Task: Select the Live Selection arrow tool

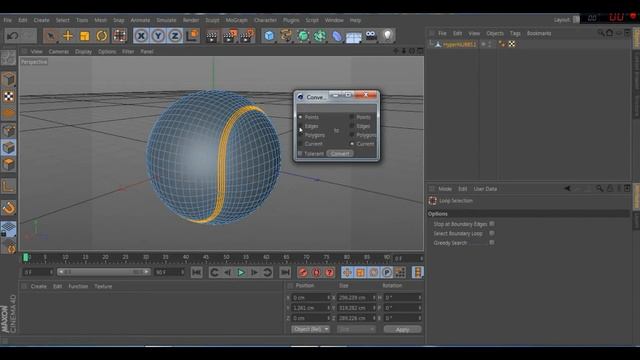Action: (51, 36)
